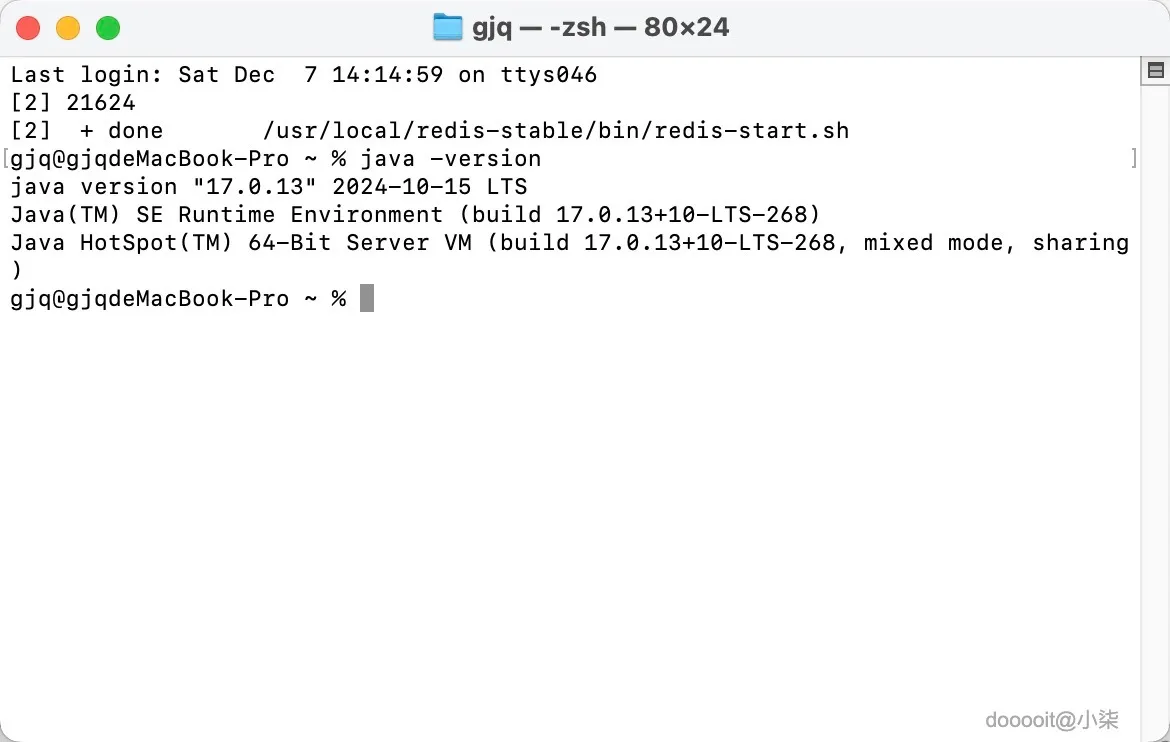Image resolution: width=1170 pixels, height=742 pixels.
Task: Click the "17.0.13" quoted version string
Action: pyautogui.click(x=248, y=186)
